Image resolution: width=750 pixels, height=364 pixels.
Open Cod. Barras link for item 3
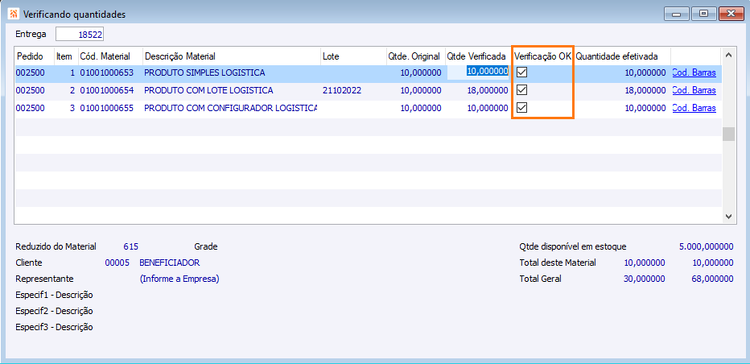click(694, 109)
